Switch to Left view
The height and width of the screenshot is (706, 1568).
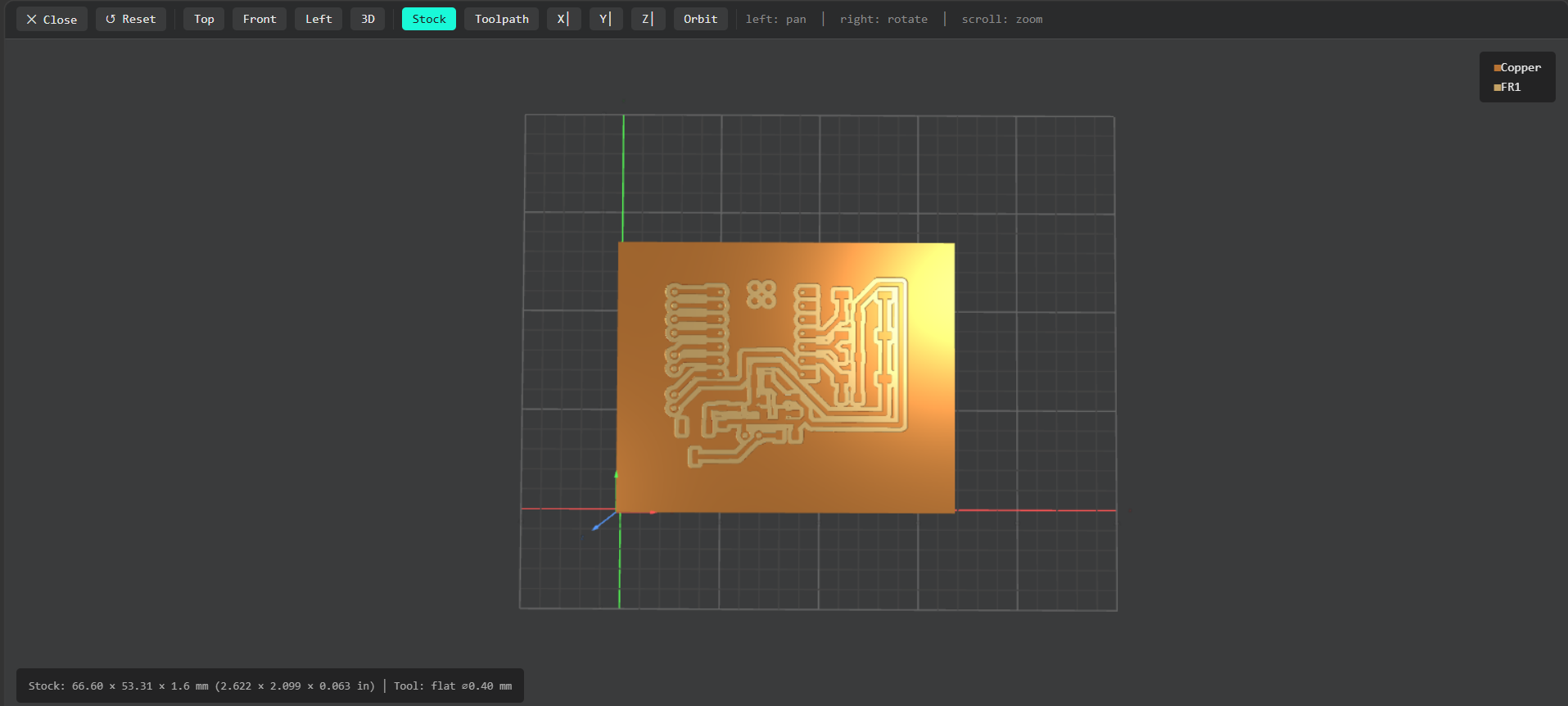pyautogui.click(x=319, y=19)
